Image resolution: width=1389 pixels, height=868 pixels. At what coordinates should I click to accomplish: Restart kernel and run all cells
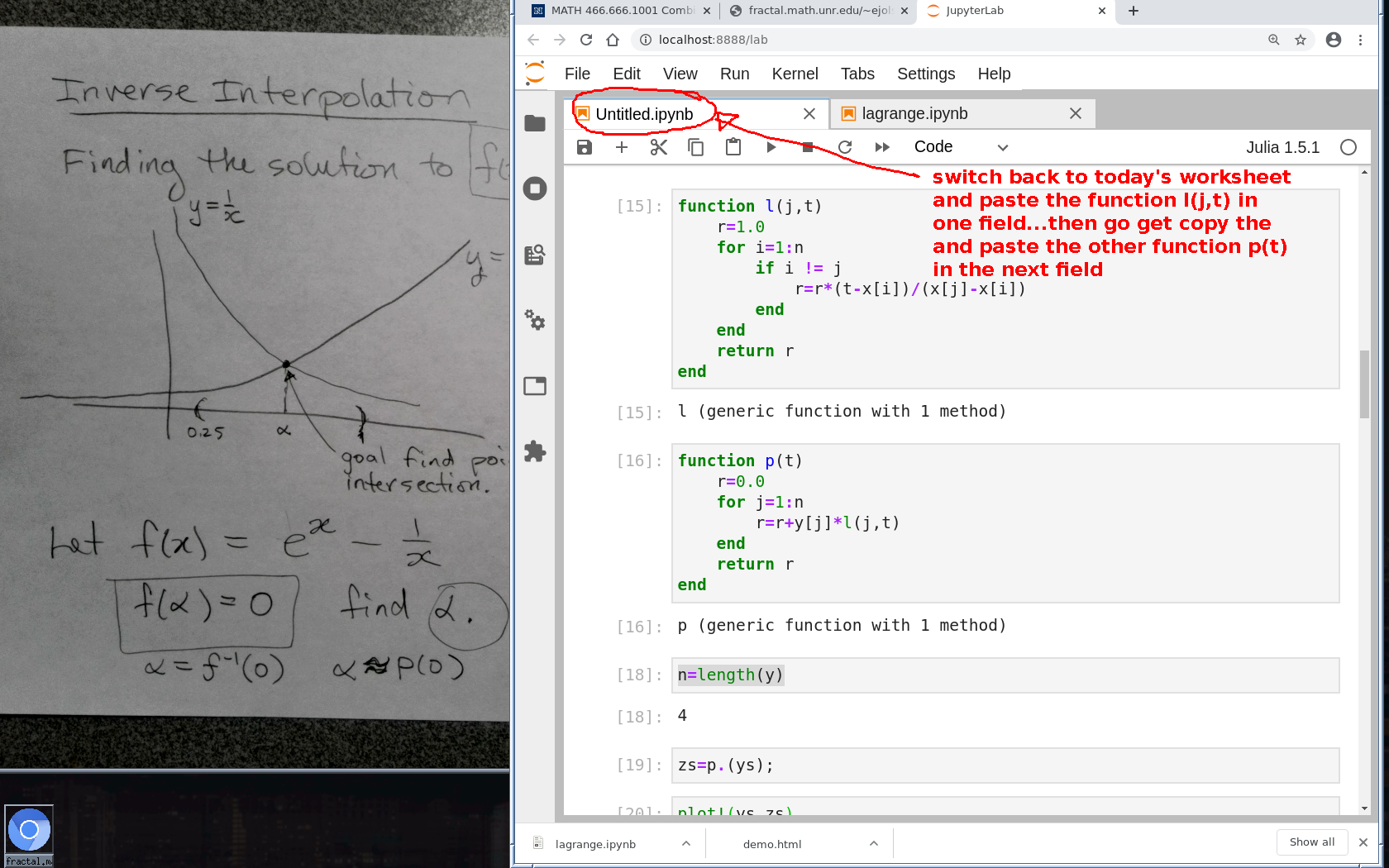click(882, 147)
